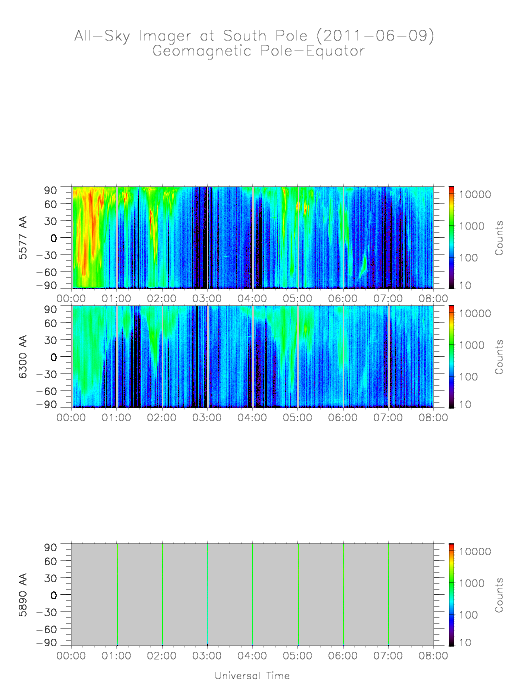Click the color bar beside the 5577 AA panel
Viewport: 510px width, 680px height.
point(451,237)
